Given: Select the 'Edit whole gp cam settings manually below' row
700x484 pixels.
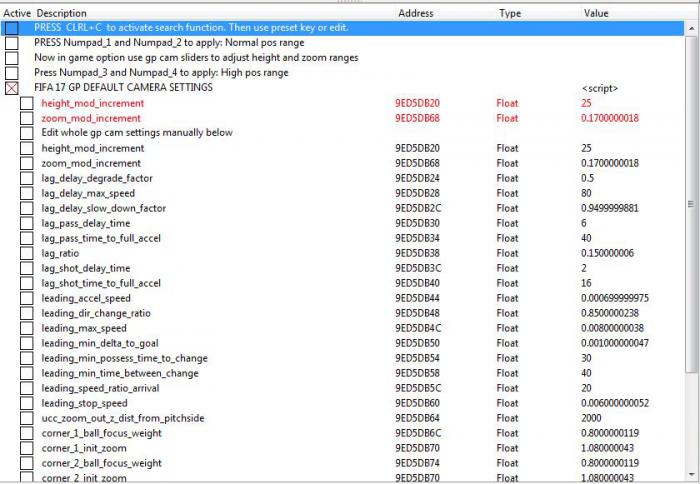Looking at the screenshot, I should [x=137, y=133].
